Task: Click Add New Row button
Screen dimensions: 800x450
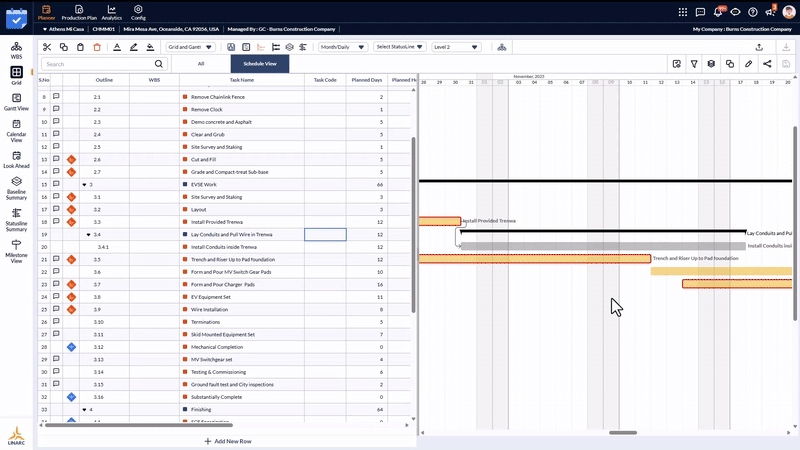Action: tap(228, 441)
